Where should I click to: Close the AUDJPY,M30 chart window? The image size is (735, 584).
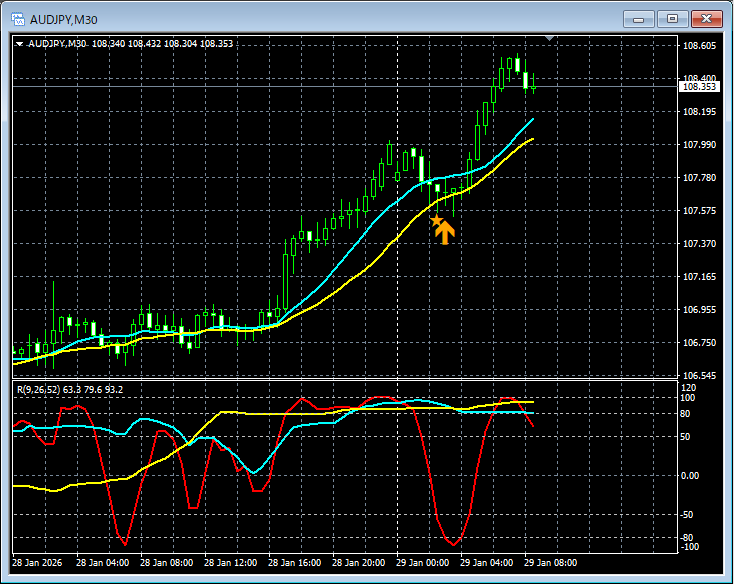[x=706, y=19]
